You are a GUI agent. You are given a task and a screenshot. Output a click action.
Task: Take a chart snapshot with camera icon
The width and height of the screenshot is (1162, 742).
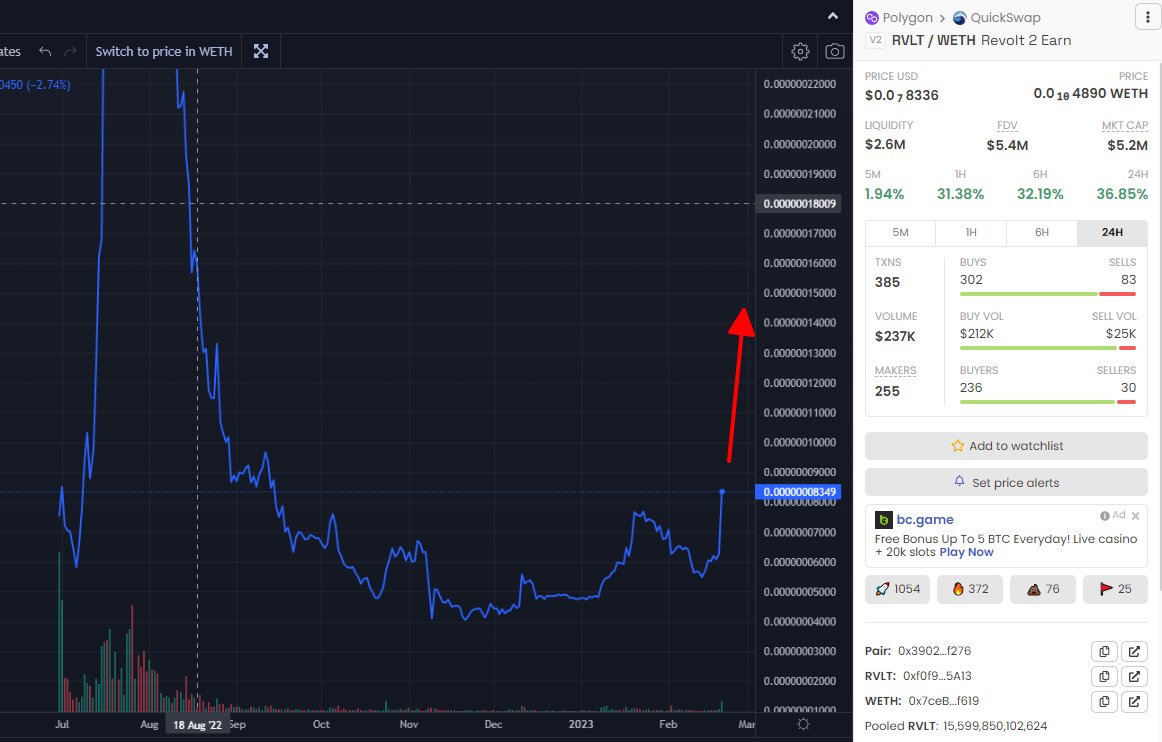tap(835, 51)
